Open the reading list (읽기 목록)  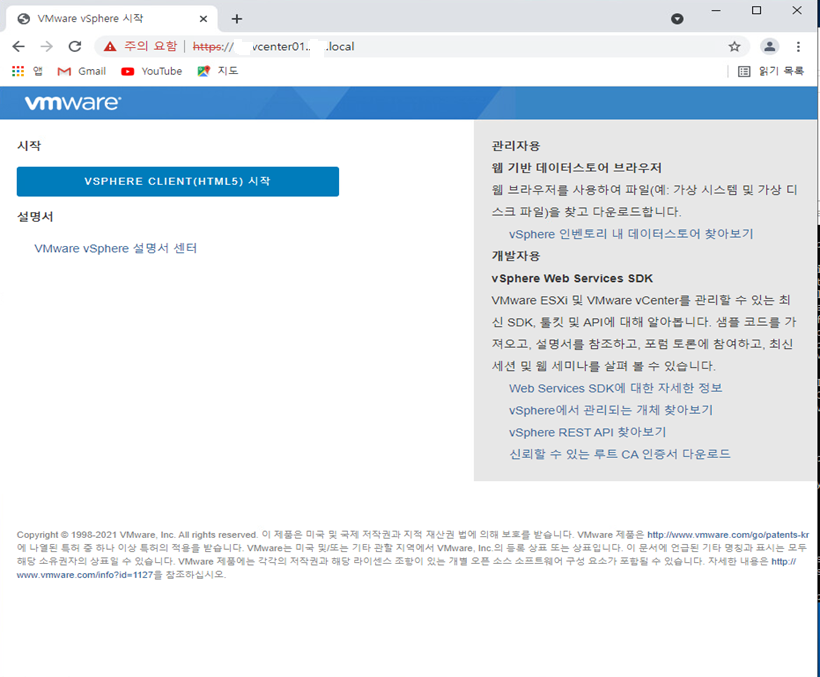coord(771,71)
